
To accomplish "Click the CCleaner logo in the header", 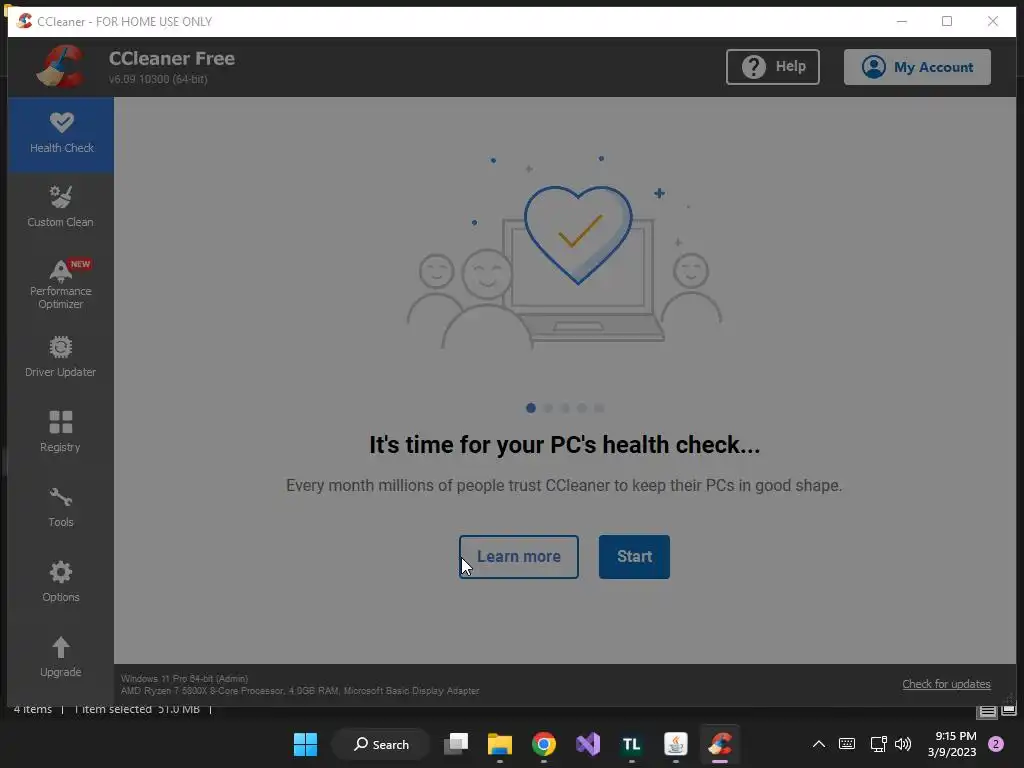I will click(x=61, y=66).
